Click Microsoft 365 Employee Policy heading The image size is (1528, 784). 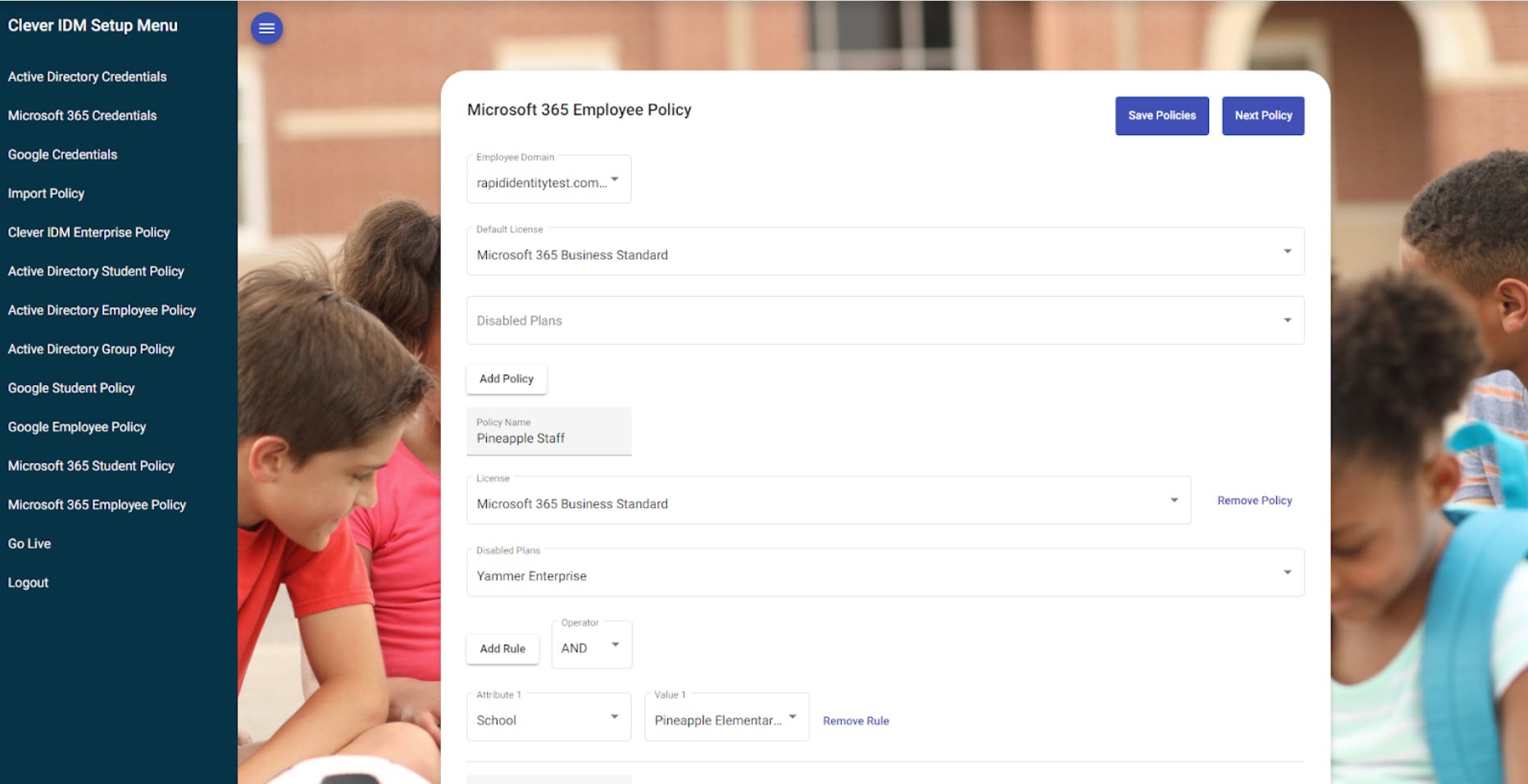click(x=579, y=110)
